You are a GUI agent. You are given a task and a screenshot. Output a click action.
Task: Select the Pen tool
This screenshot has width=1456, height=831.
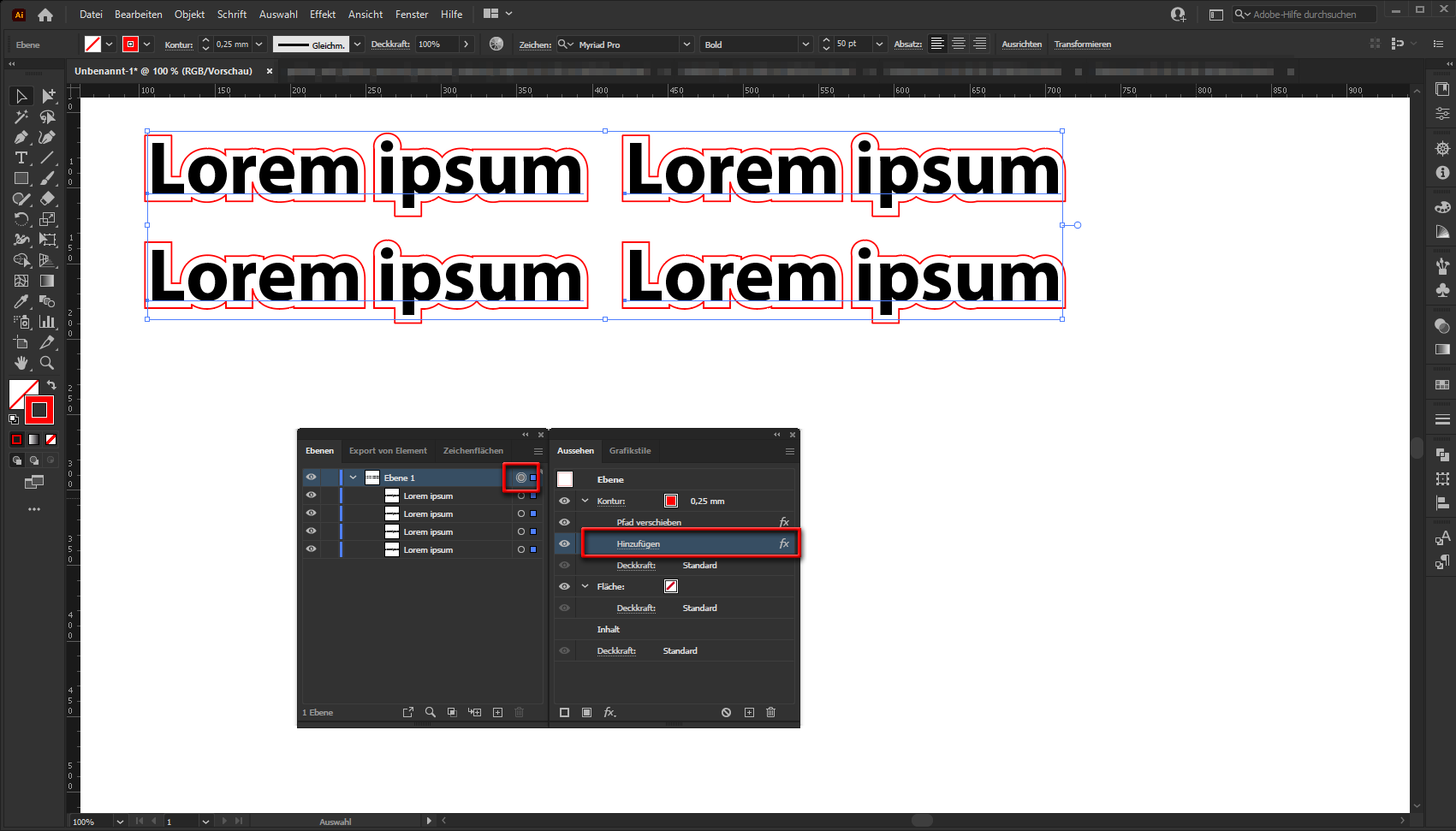point(21,137)
